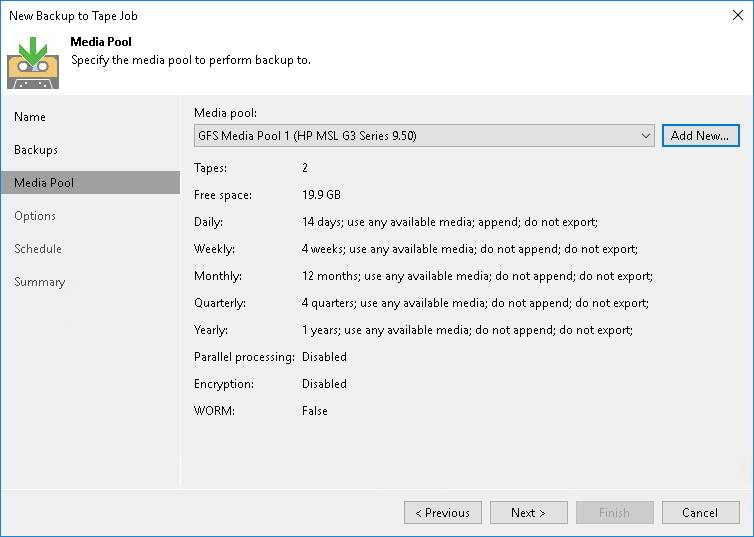Click the WORM False value

pyautogui.click(x=314, y=411)
